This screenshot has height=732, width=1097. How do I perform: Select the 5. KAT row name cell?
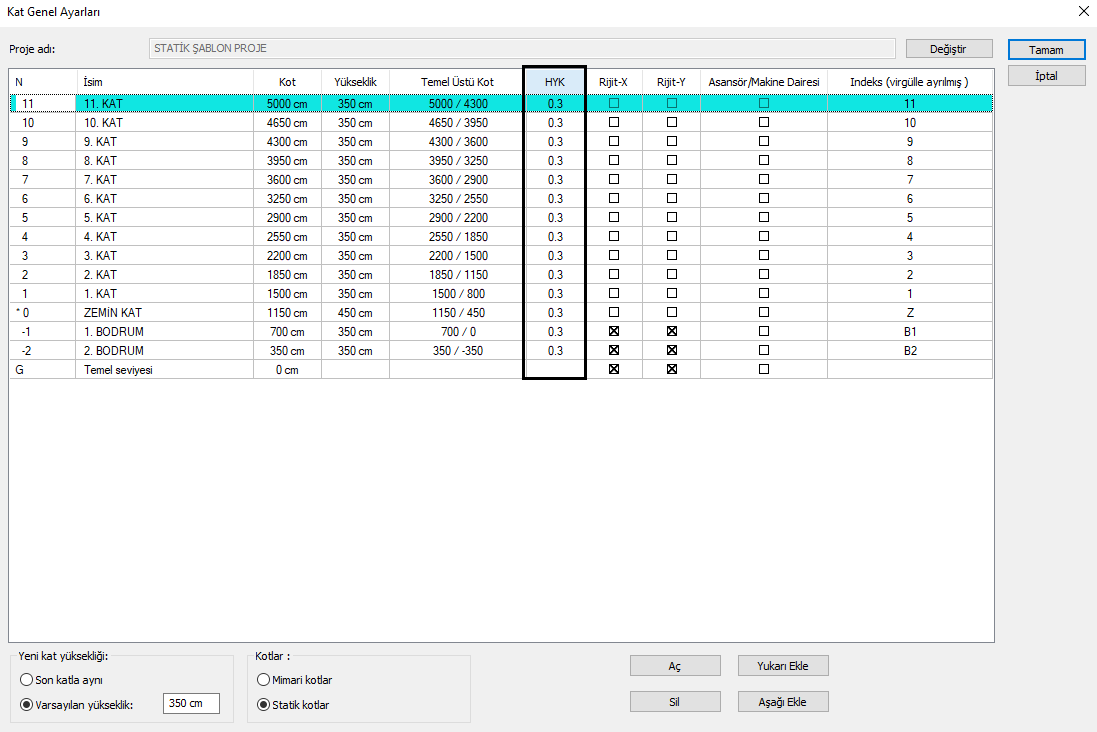164,217
